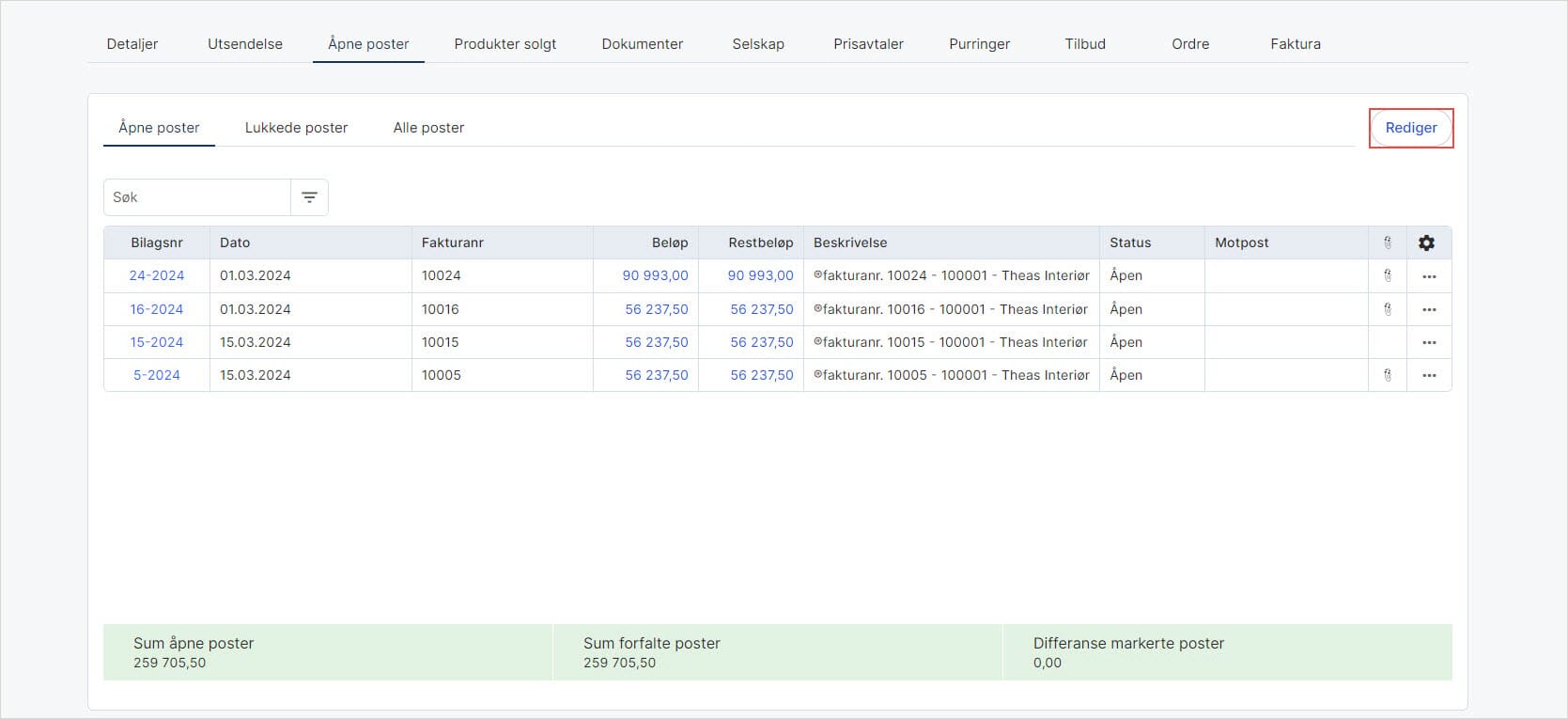Click amount 90 993,00 in Beløp column
The width and height of the screenshot is (1568, 719).
pyautogui.click(x=655, y=276)
